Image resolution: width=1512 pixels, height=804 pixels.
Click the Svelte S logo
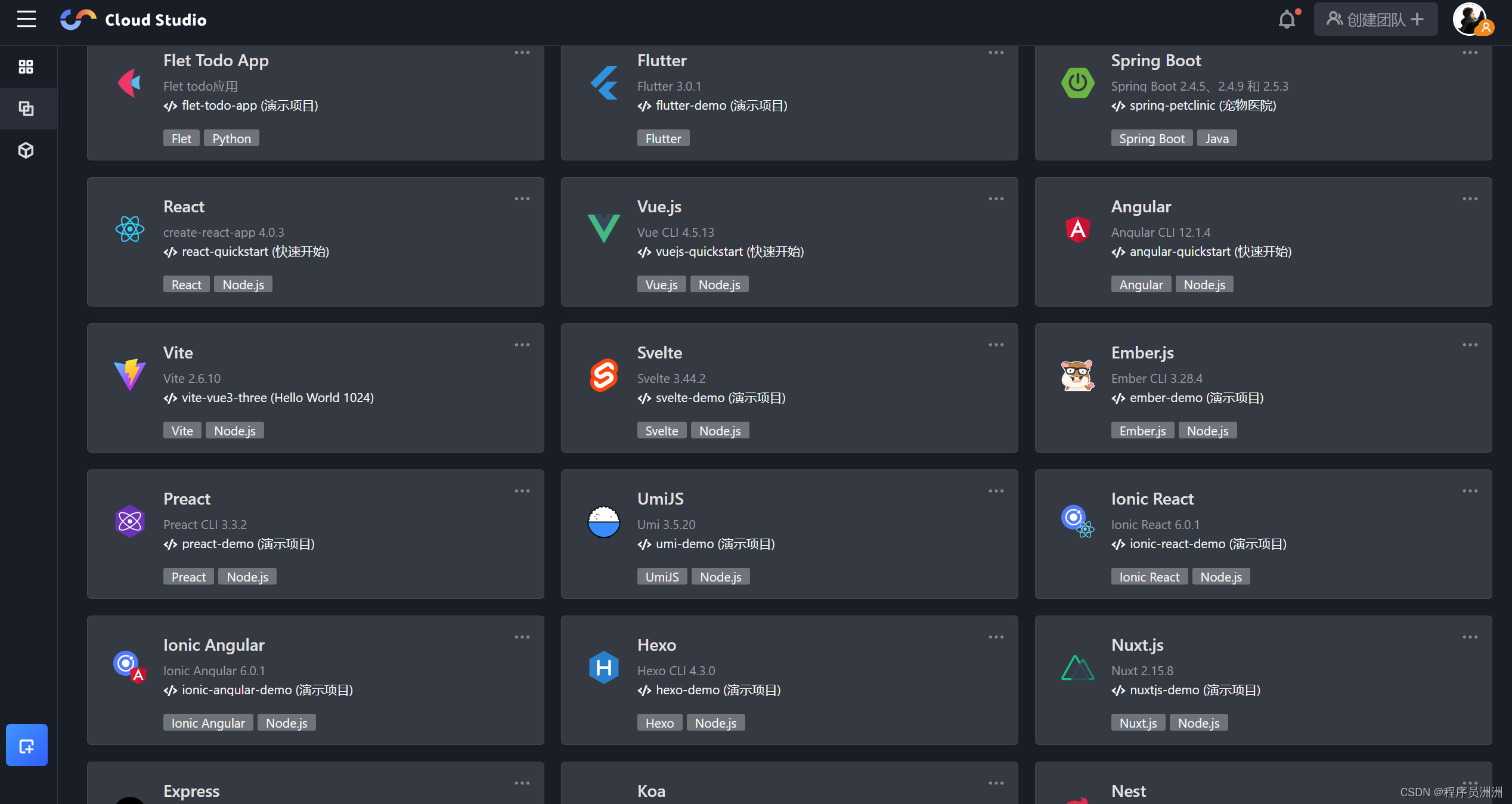click(x=604, y=375)
